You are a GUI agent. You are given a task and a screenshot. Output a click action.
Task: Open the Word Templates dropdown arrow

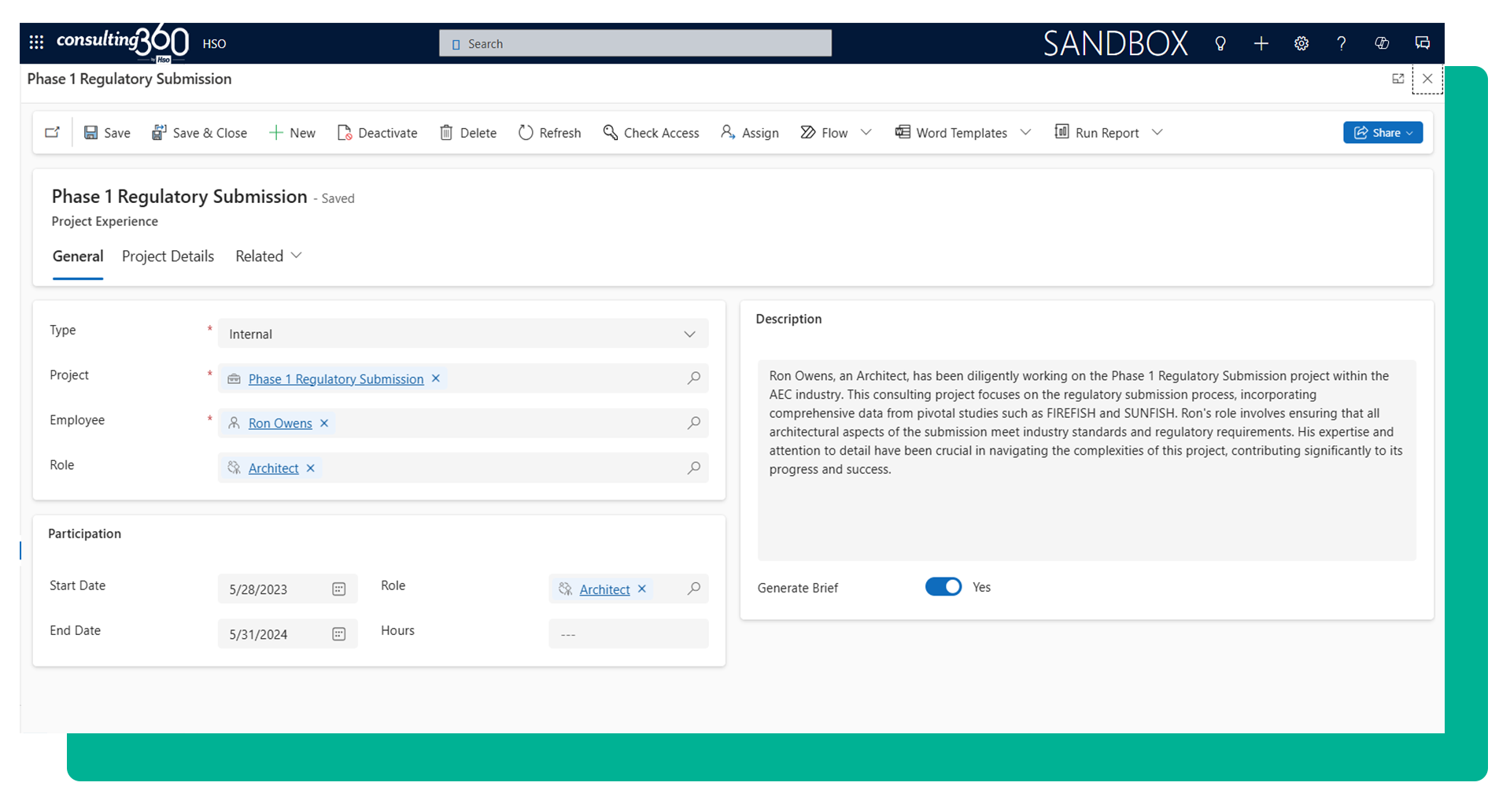[1025, 132]
